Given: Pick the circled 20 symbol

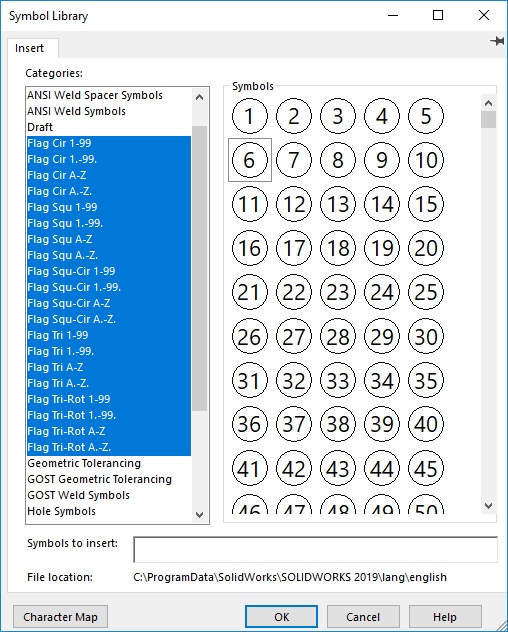Looking at the screenshot, I should click(x=426, y=248).
